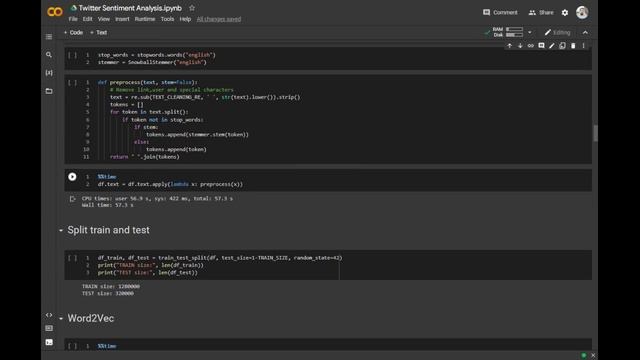
Task: Click the green connection status dot
Action: coord(584,356)
